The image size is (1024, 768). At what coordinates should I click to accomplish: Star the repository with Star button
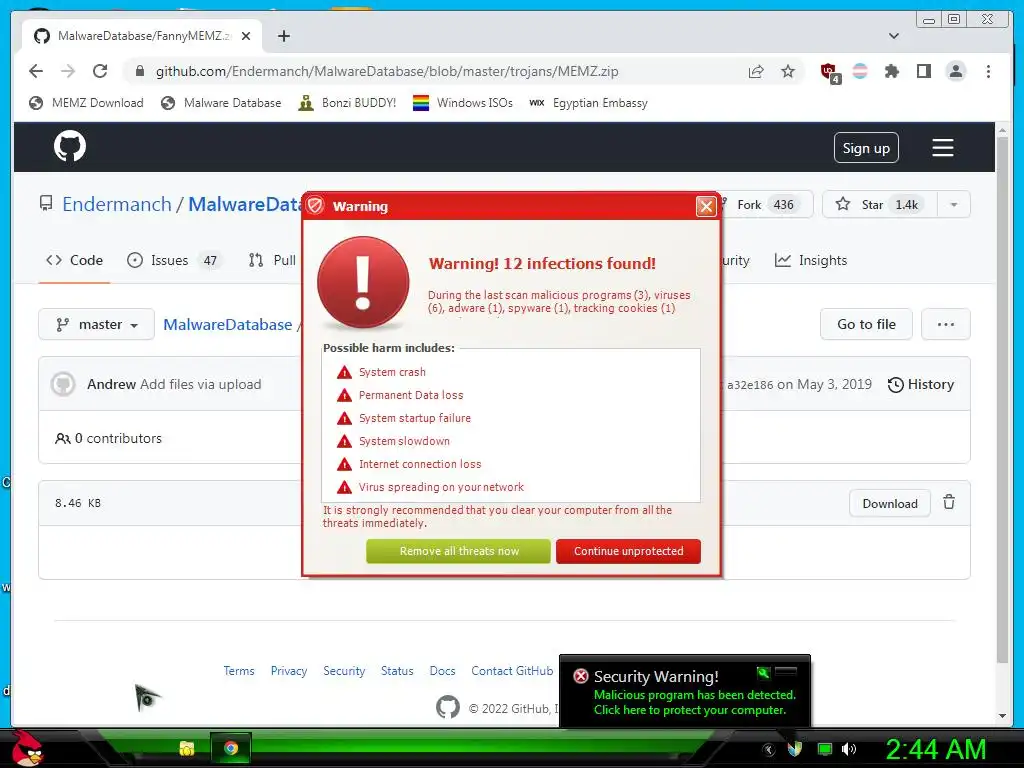(880, 204)
